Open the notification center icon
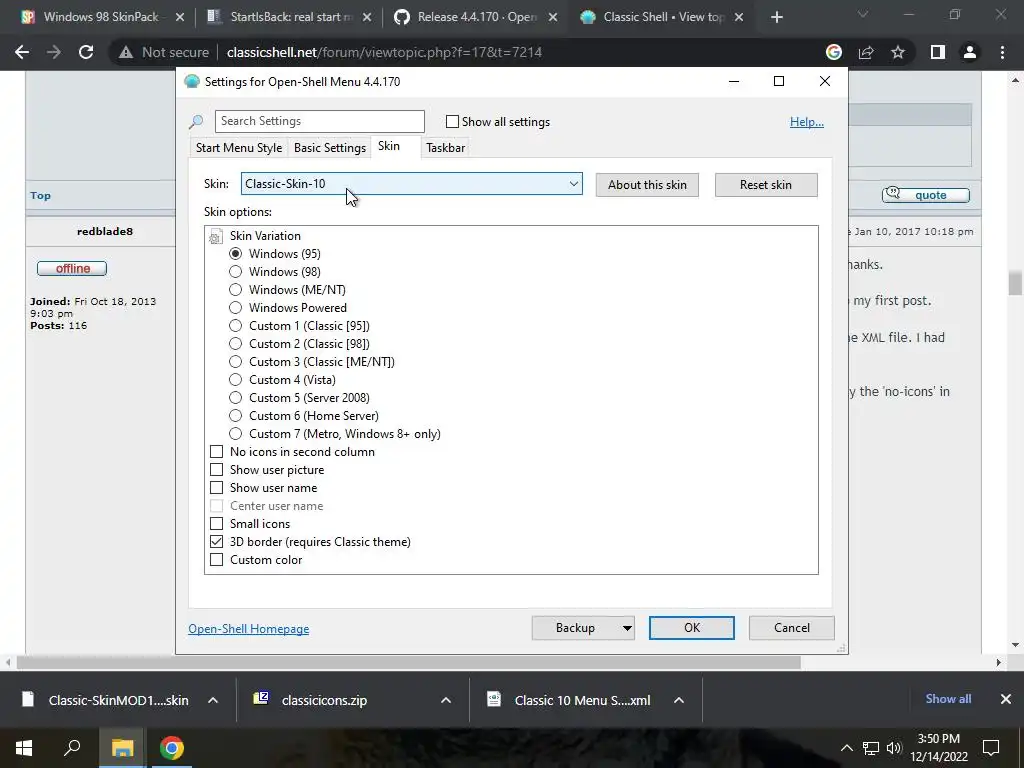This screenshot has width=1024, height=768. 991,748
